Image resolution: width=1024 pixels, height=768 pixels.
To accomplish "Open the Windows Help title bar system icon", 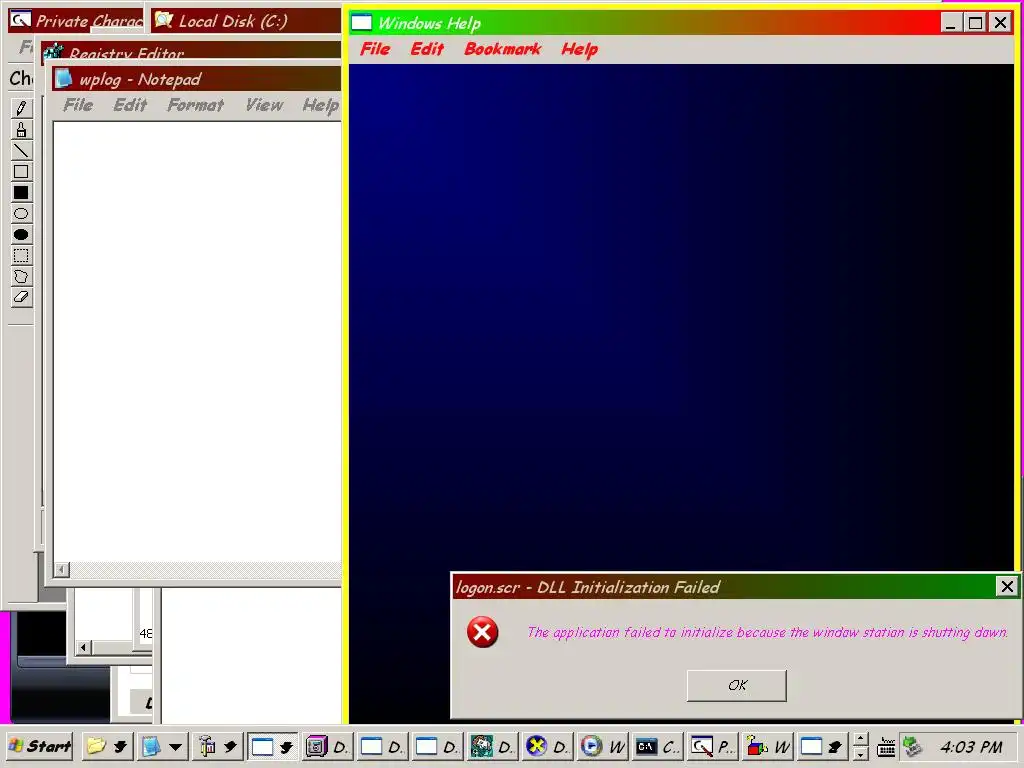I will 361,23.
